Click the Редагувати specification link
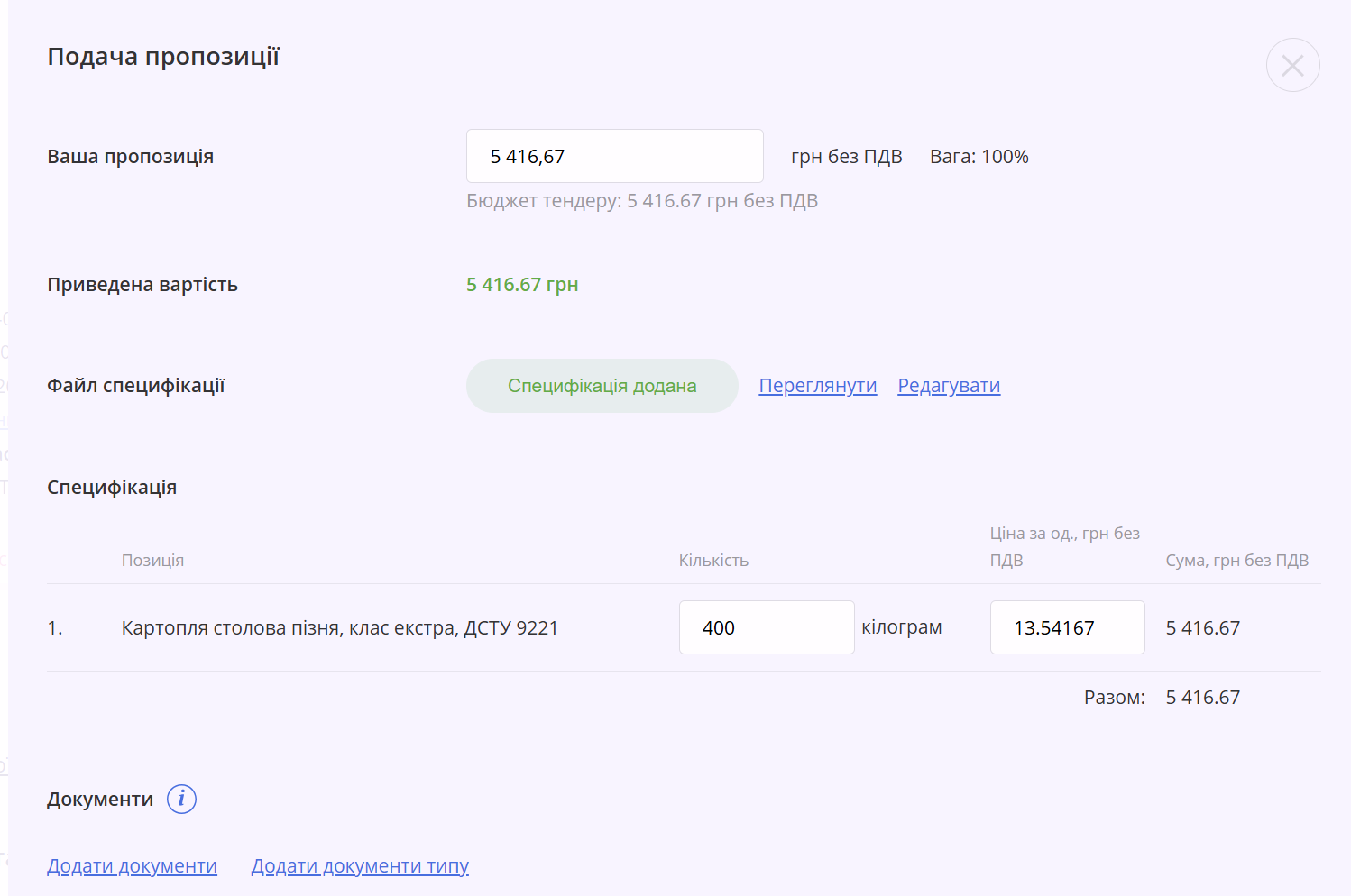The height and width of the screenshot is (896, 1351). 949,386
